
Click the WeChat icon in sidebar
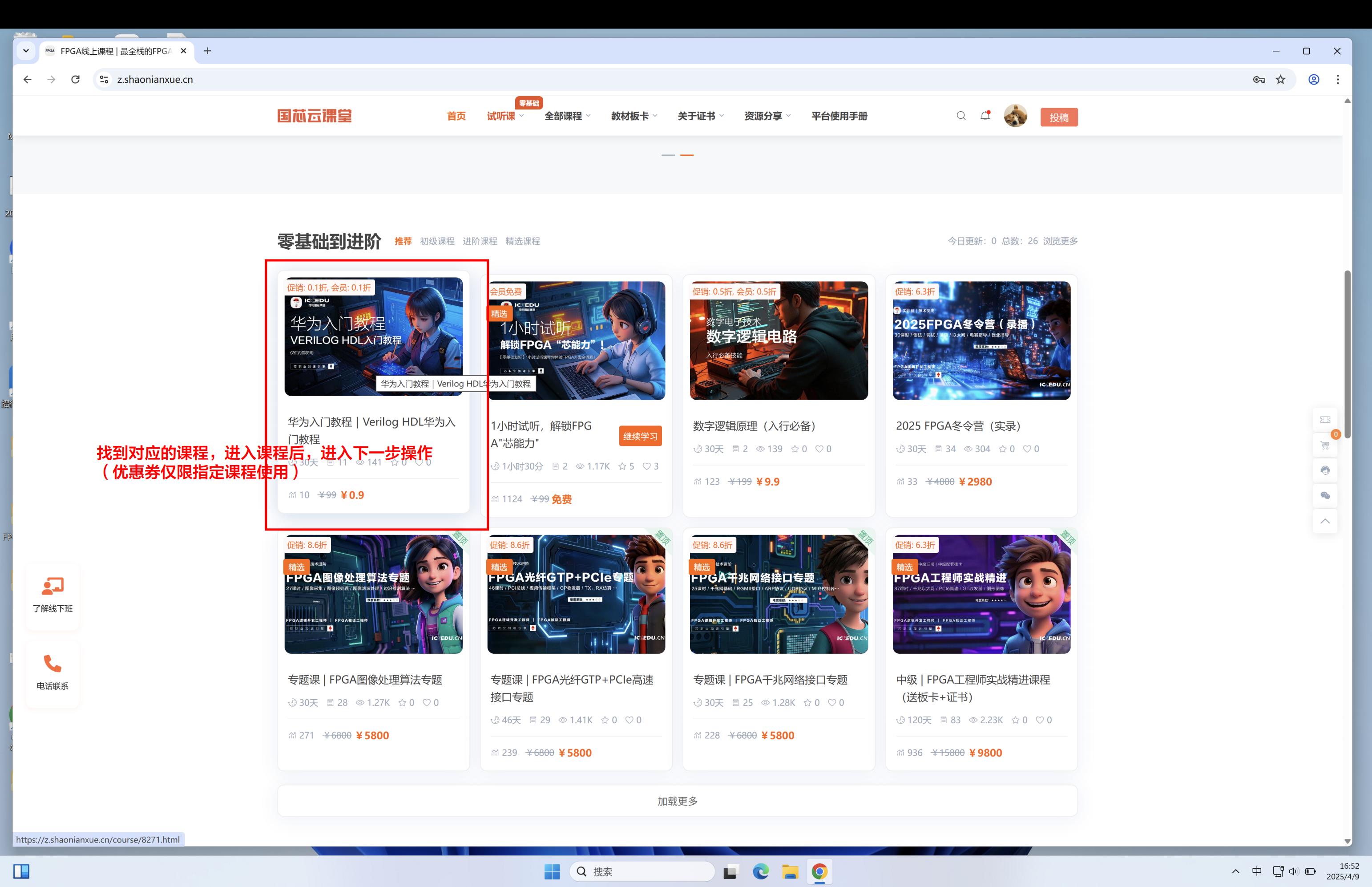tap(1325, 496)
